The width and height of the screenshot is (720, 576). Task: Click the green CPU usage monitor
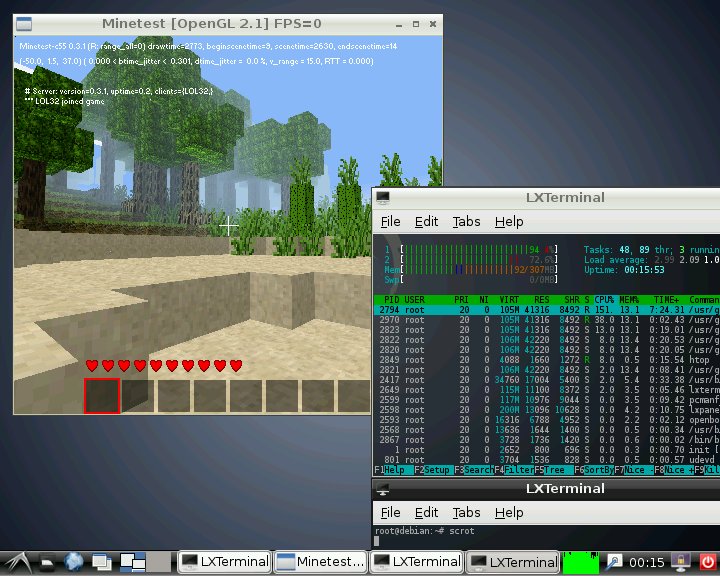[580, 563]
